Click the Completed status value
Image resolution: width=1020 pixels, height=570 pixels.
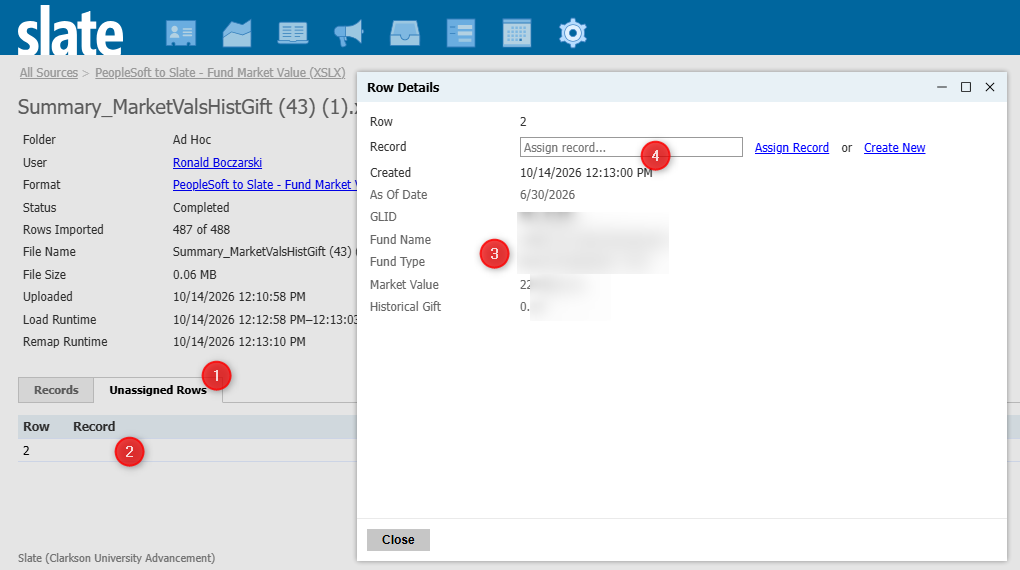pos(201,208)
